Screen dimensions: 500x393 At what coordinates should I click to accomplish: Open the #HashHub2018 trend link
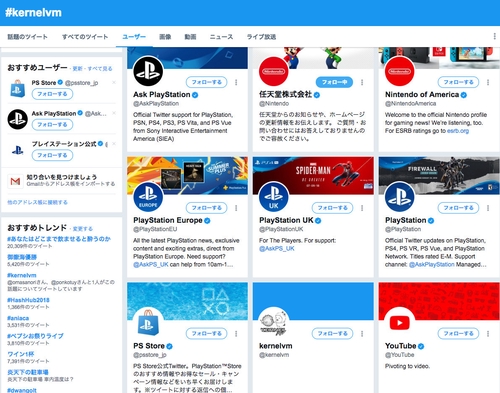tap(28, 300)
